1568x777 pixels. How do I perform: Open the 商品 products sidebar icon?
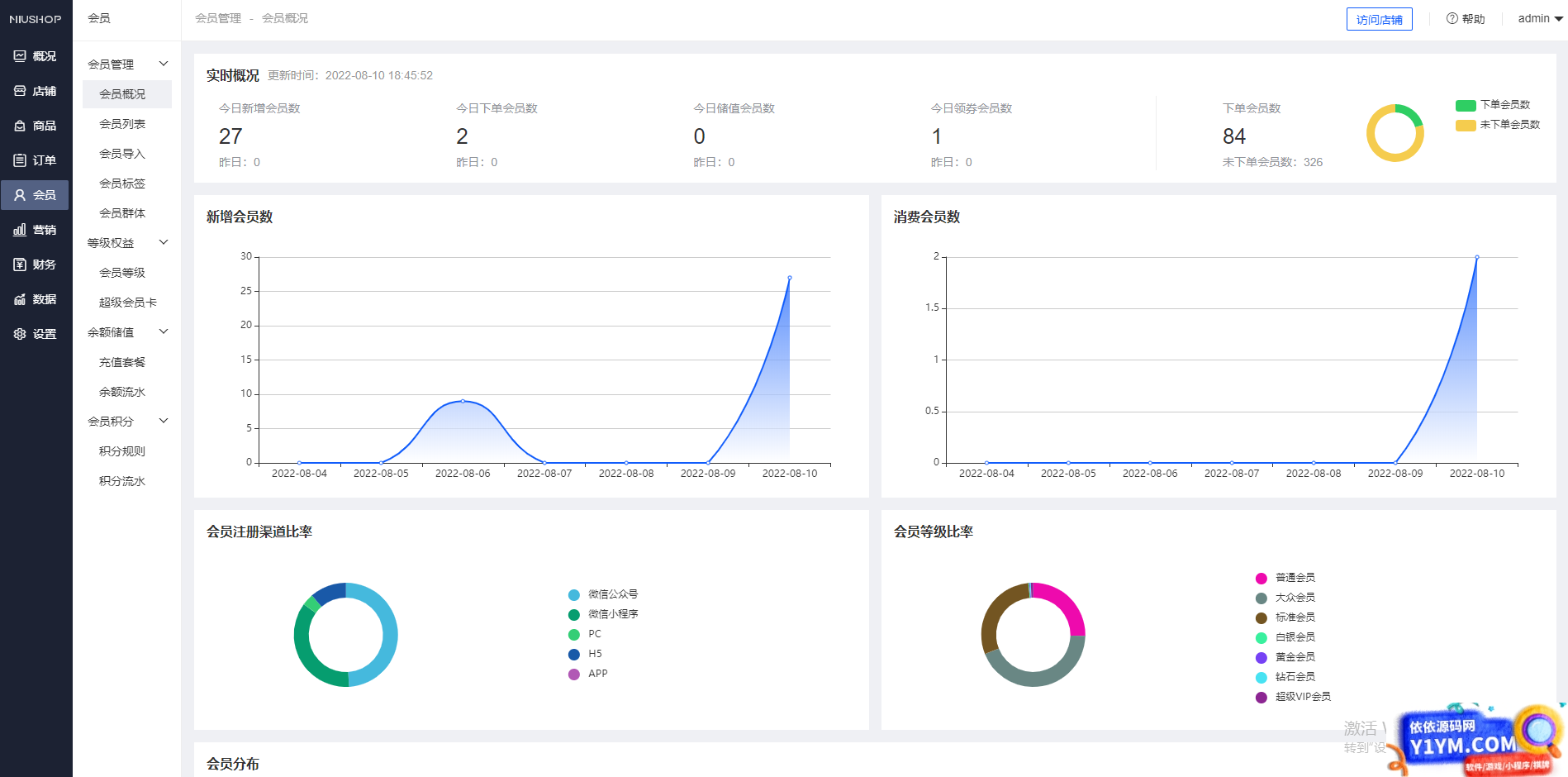coord(20,126)
